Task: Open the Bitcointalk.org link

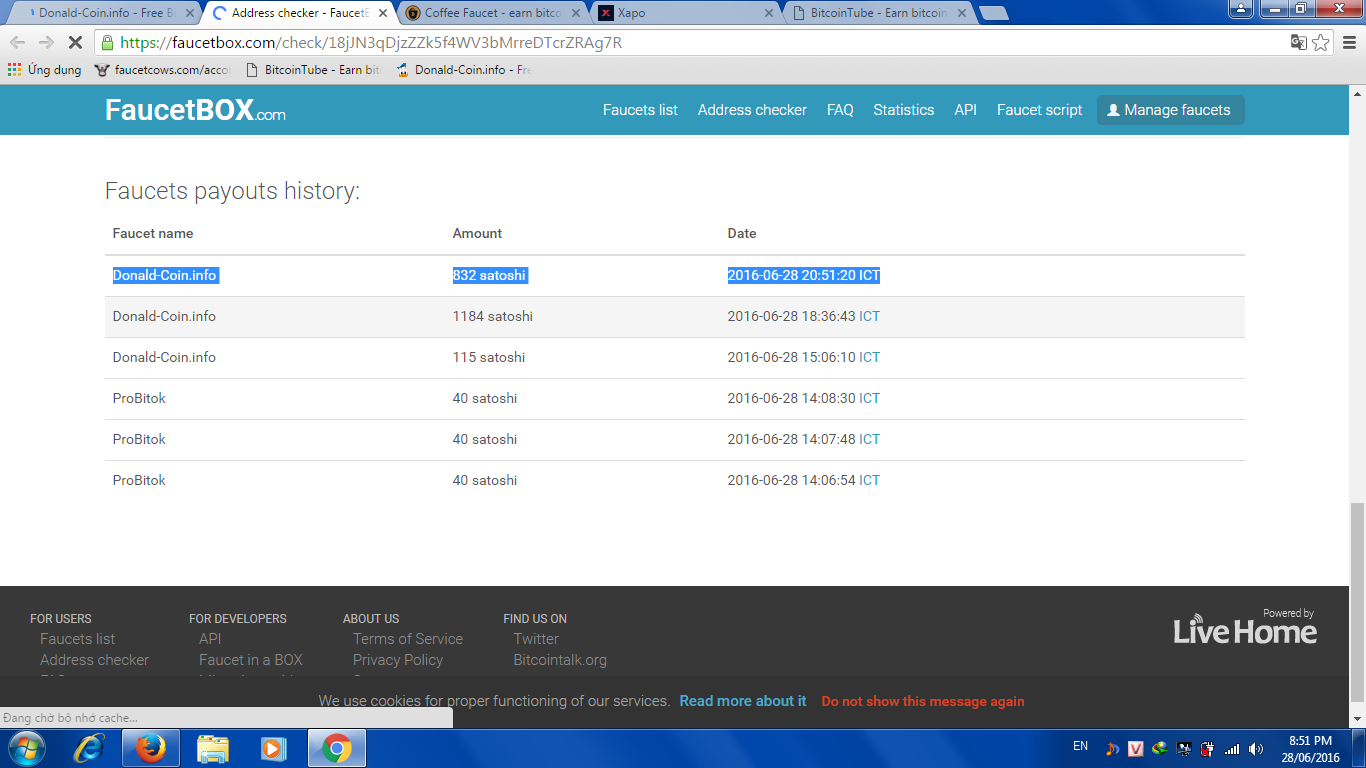Action: [560, 660]
